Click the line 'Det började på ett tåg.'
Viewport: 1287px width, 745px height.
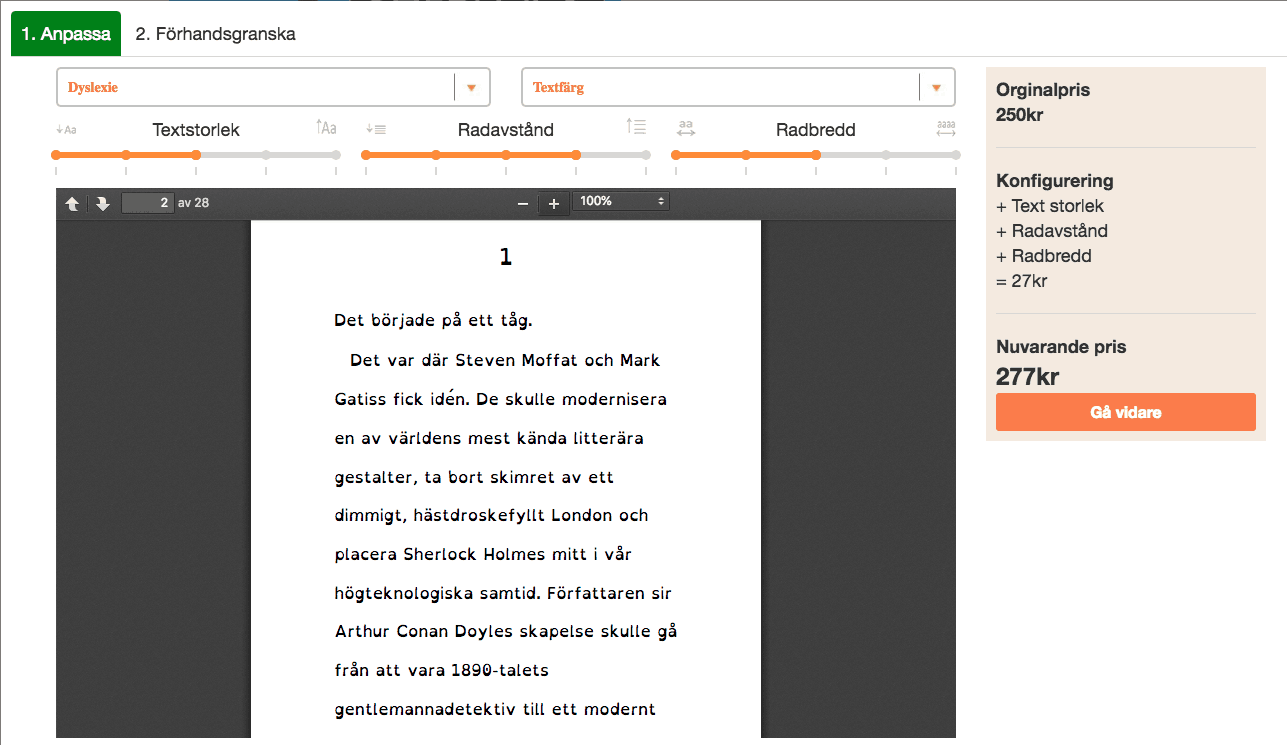pyautogui.click(x=433, y=322)
